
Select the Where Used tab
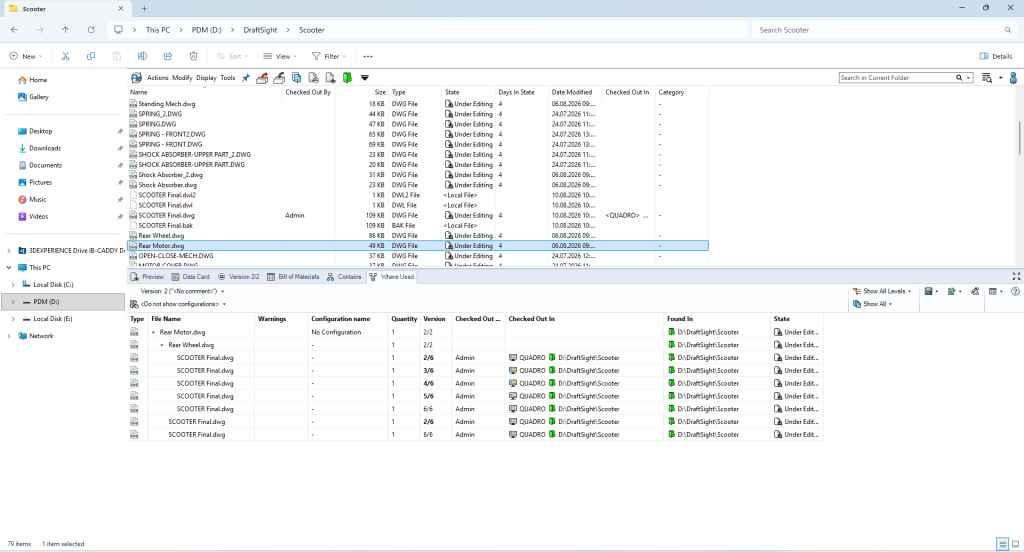point(392,277)
